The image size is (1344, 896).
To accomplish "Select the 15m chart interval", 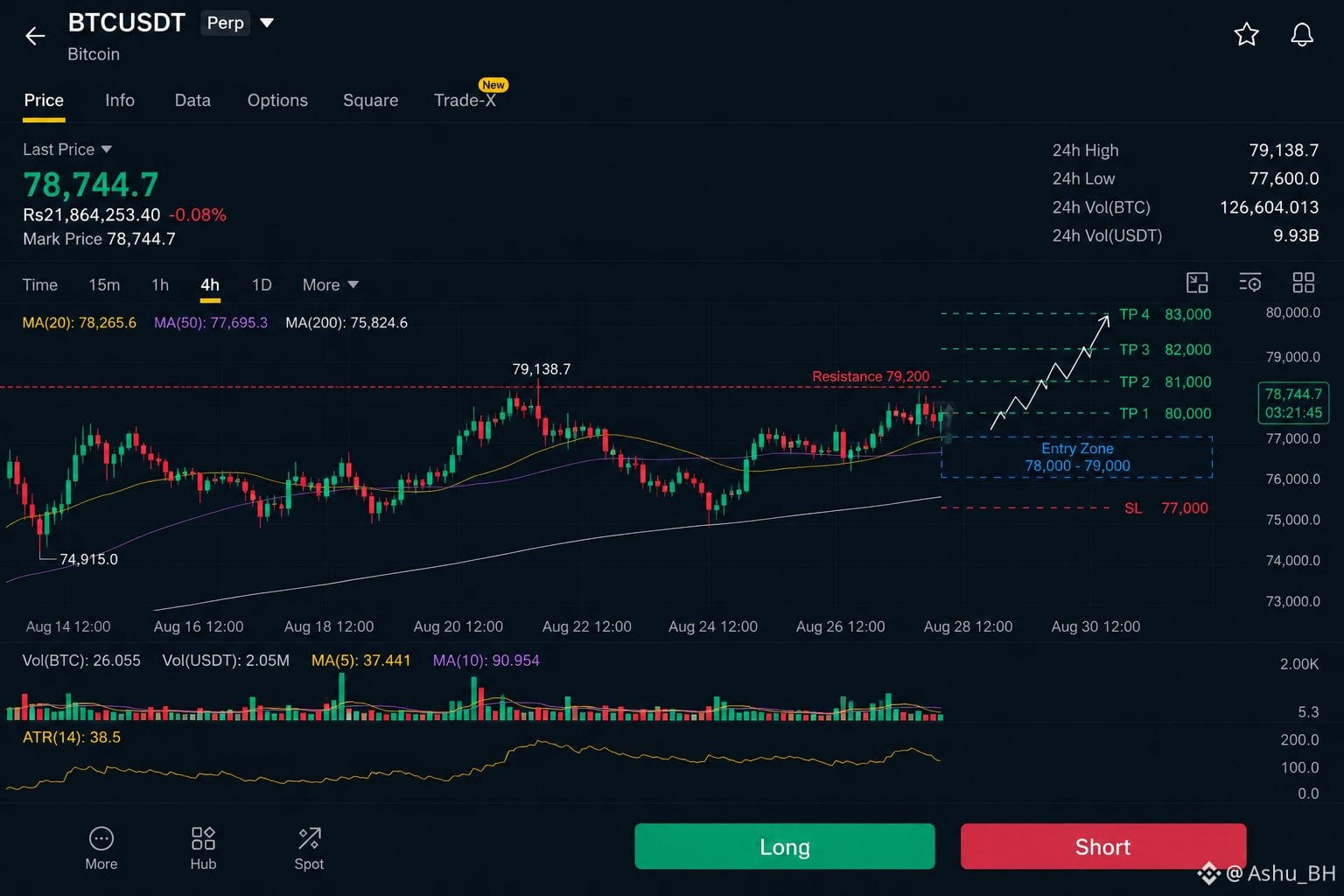I will (x=104, y=284).
